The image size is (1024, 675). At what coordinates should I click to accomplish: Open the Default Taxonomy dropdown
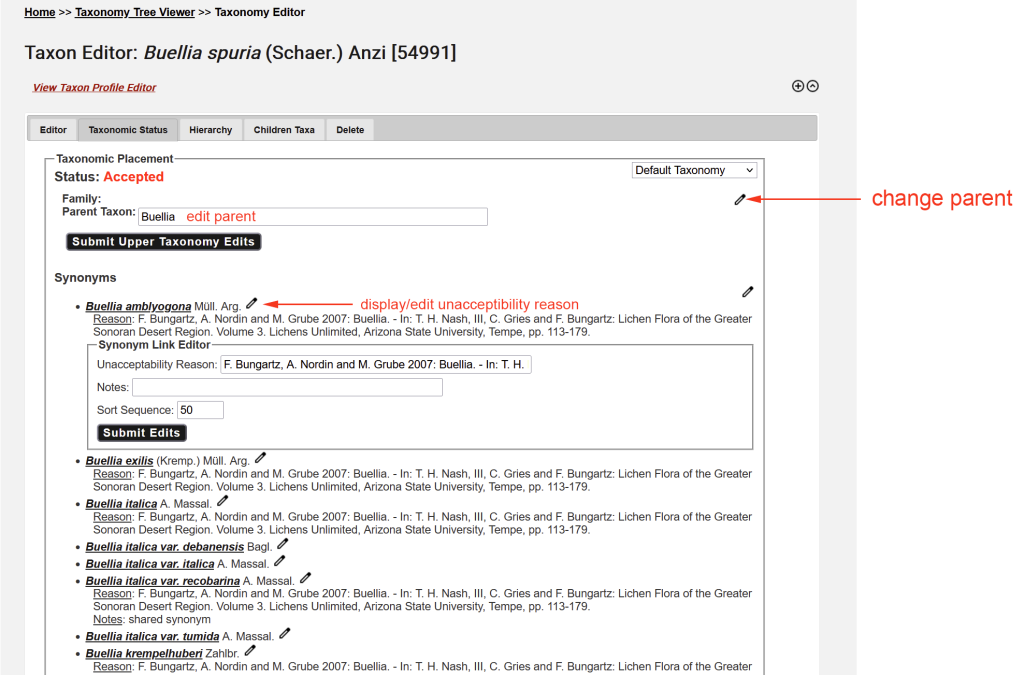[694, 170]
